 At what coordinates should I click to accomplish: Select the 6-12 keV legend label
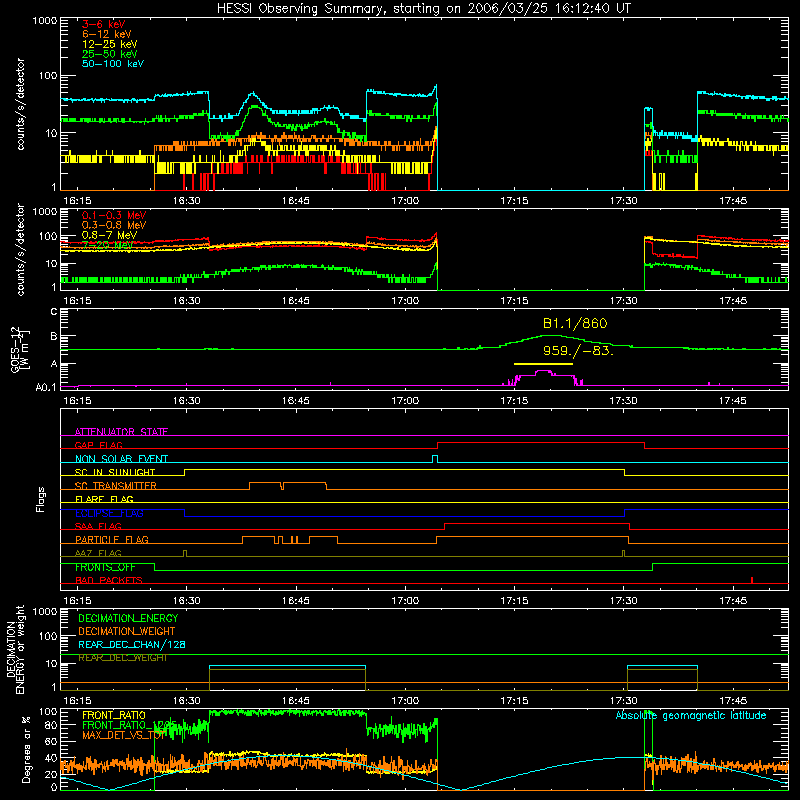(106, 34)
